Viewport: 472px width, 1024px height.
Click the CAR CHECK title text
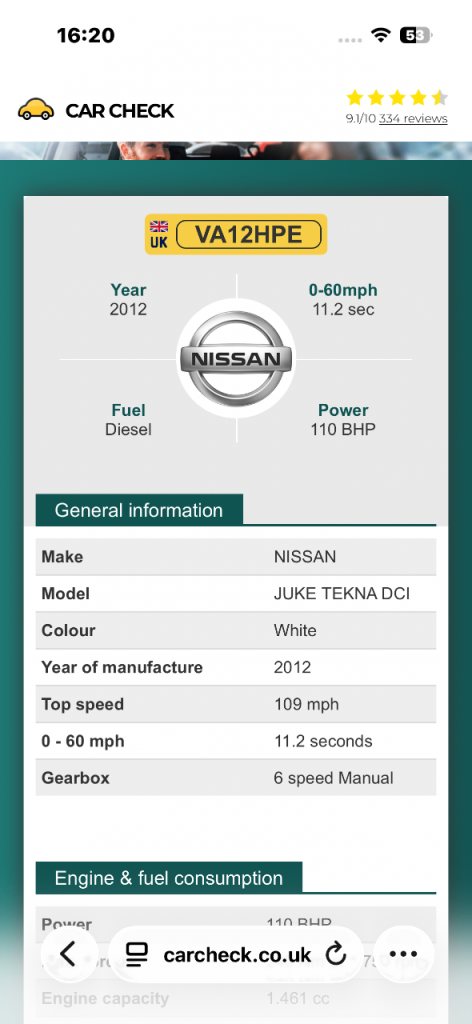(x=119, y=110)
